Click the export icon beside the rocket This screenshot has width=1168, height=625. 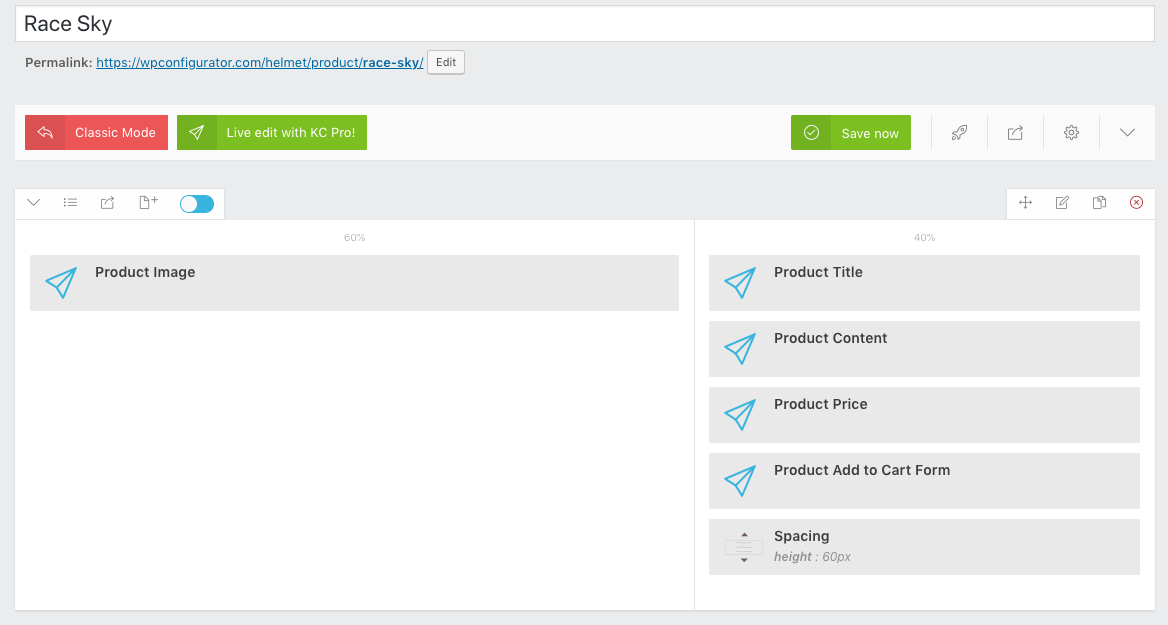point(1015,133)
